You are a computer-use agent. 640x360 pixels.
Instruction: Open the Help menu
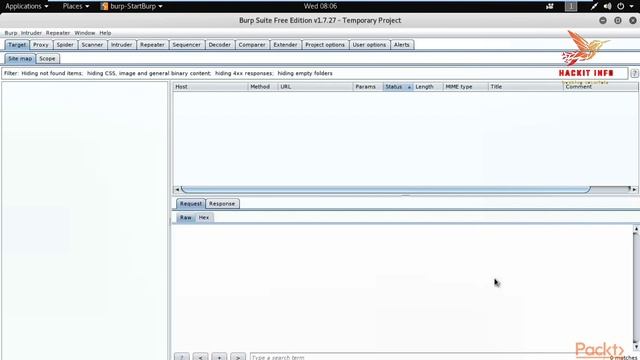pyautogui.click(x=105, y=33)
